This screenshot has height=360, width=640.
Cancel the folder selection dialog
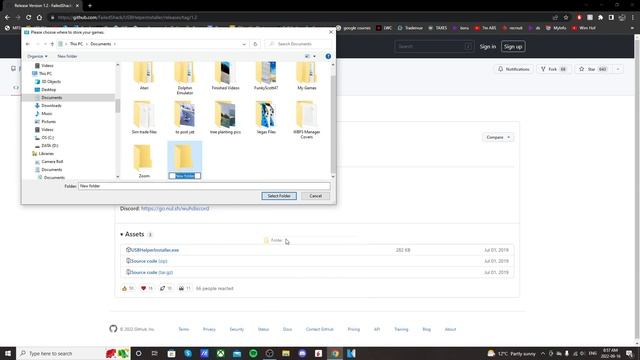point(315,196)
